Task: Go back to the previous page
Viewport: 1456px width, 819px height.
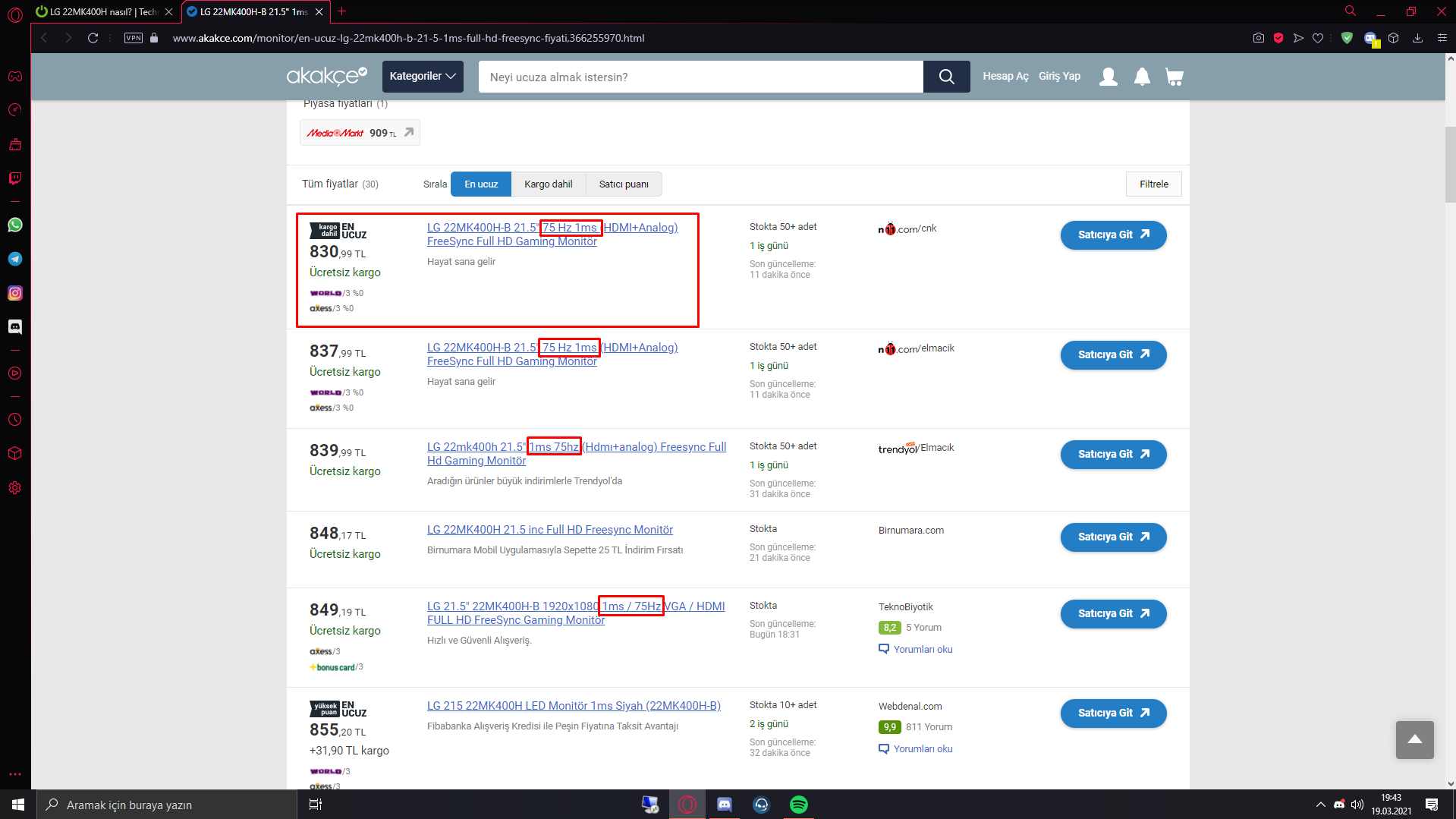Action: click(44, 38)
